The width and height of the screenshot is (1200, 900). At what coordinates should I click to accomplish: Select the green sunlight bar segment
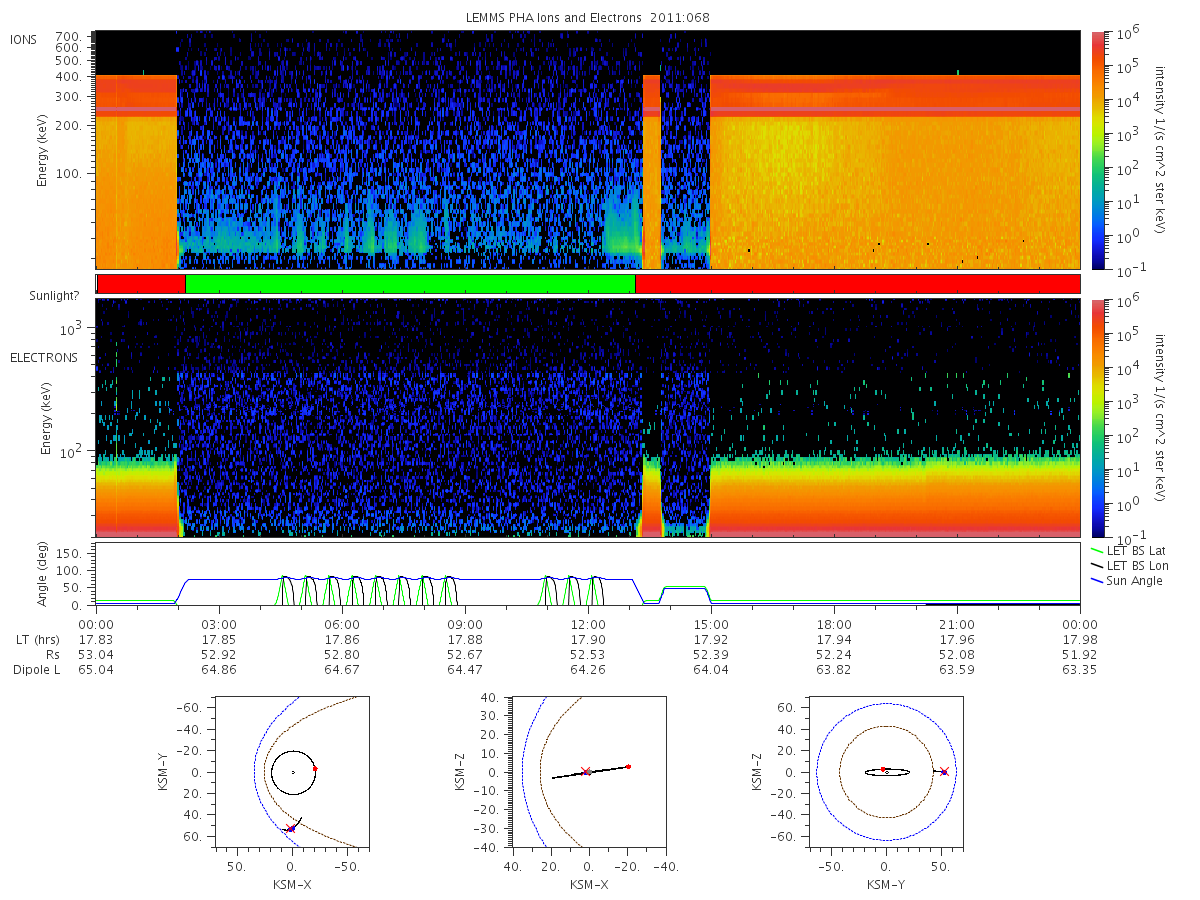click(x=410, y=284)
